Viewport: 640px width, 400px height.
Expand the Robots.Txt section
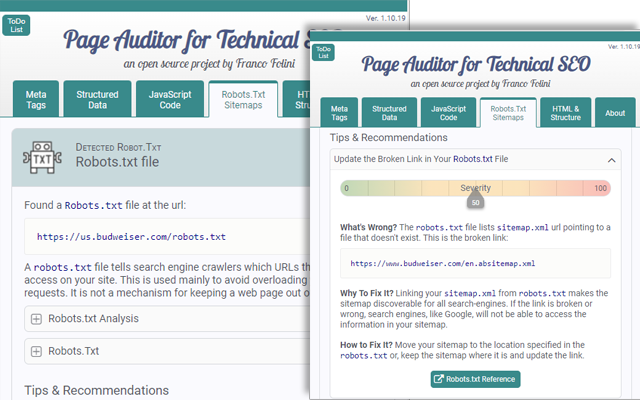point(167,351)
